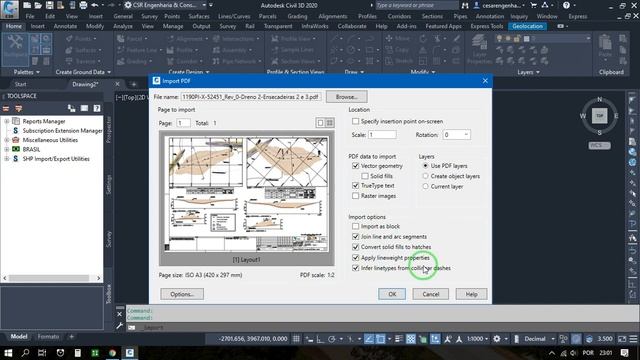Check the Import as block checkbox
640x360 pixels.
pos(356,226)
